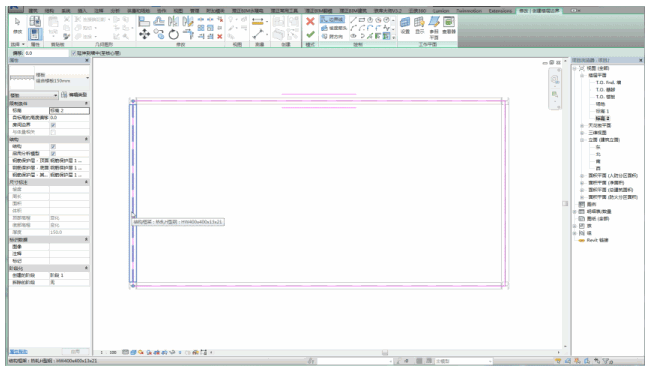Open the T.O. Fnd. floor plan view
This screenshot has height=369, width=651.
(609, 83)
